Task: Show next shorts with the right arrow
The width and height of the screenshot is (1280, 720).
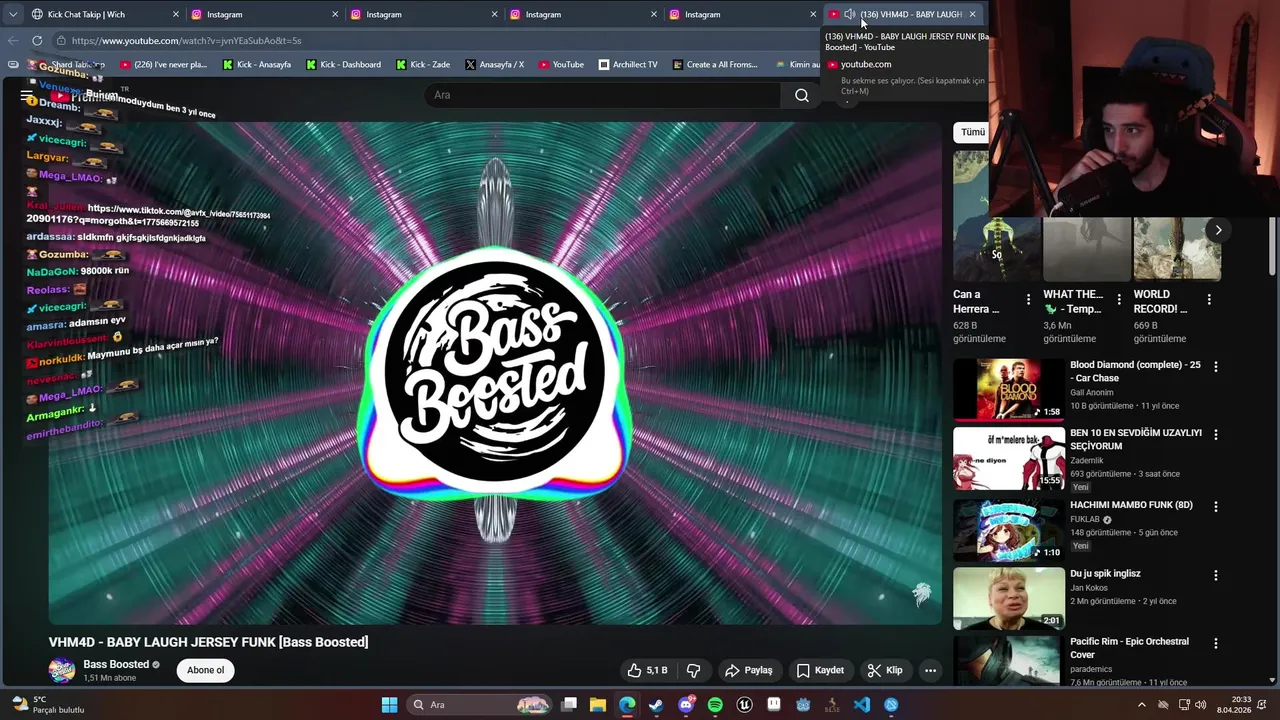Action: [1218, 230]
